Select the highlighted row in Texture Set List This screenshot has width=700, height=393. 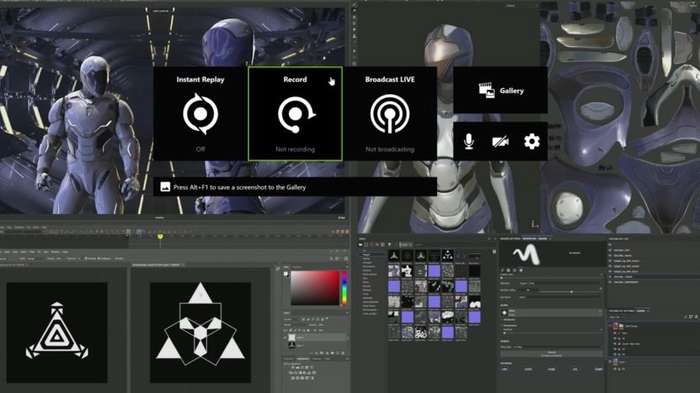[x=653, y=277]
